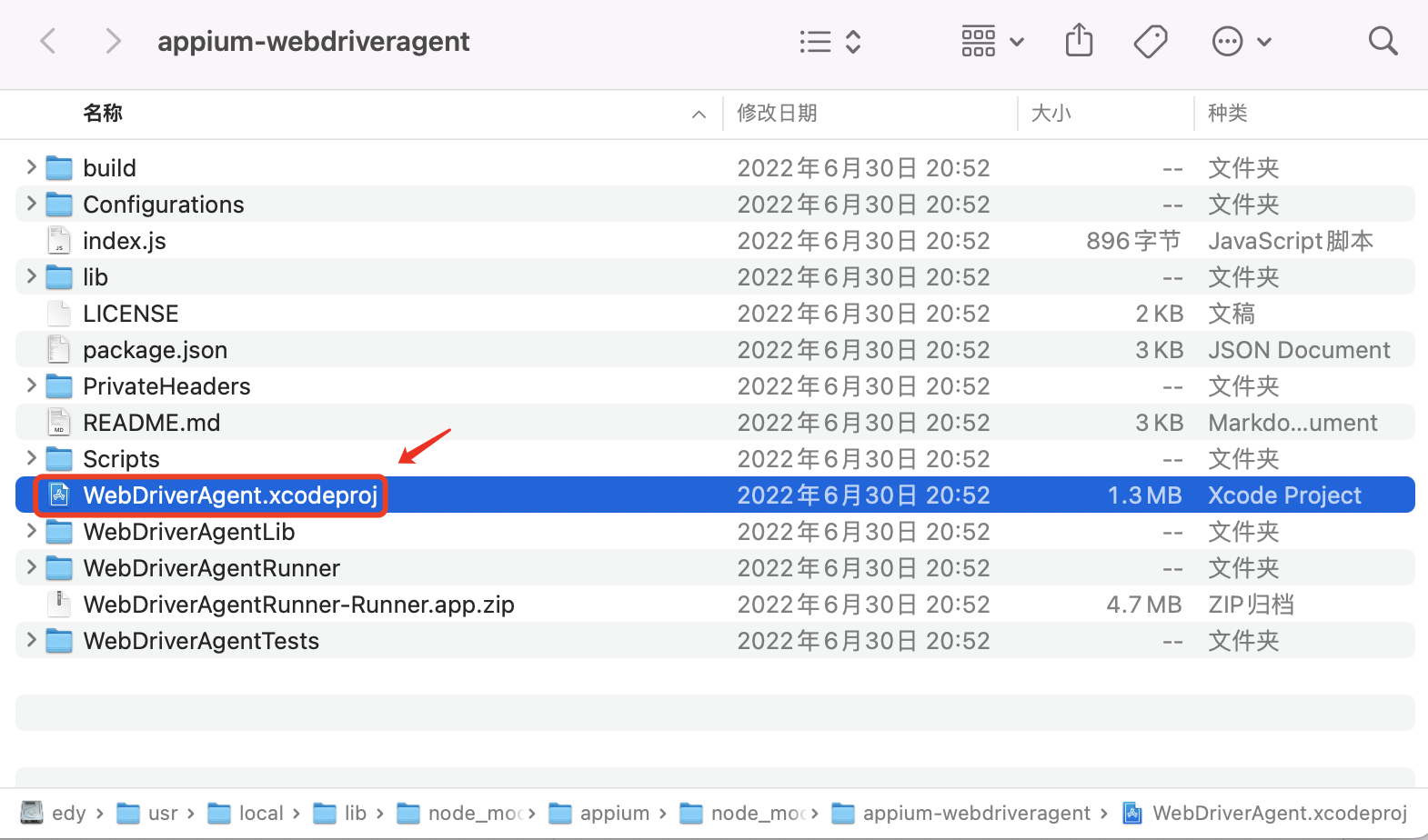Expand the lib folder
The image size is (1428, 840).
pos(31,276)
